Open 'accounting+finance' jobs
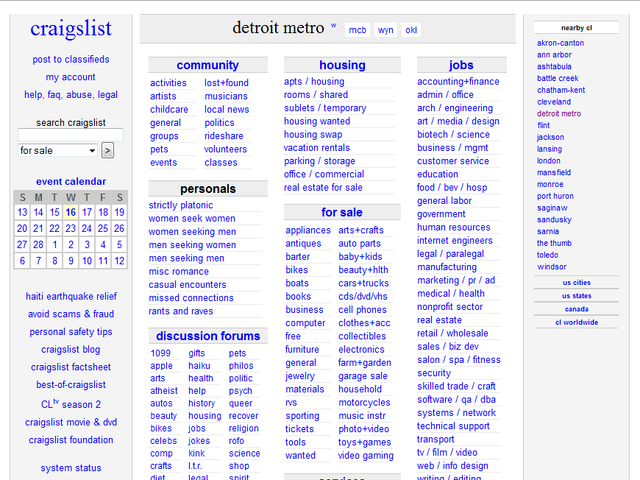 pyautogui.click(x=458, y=81)
